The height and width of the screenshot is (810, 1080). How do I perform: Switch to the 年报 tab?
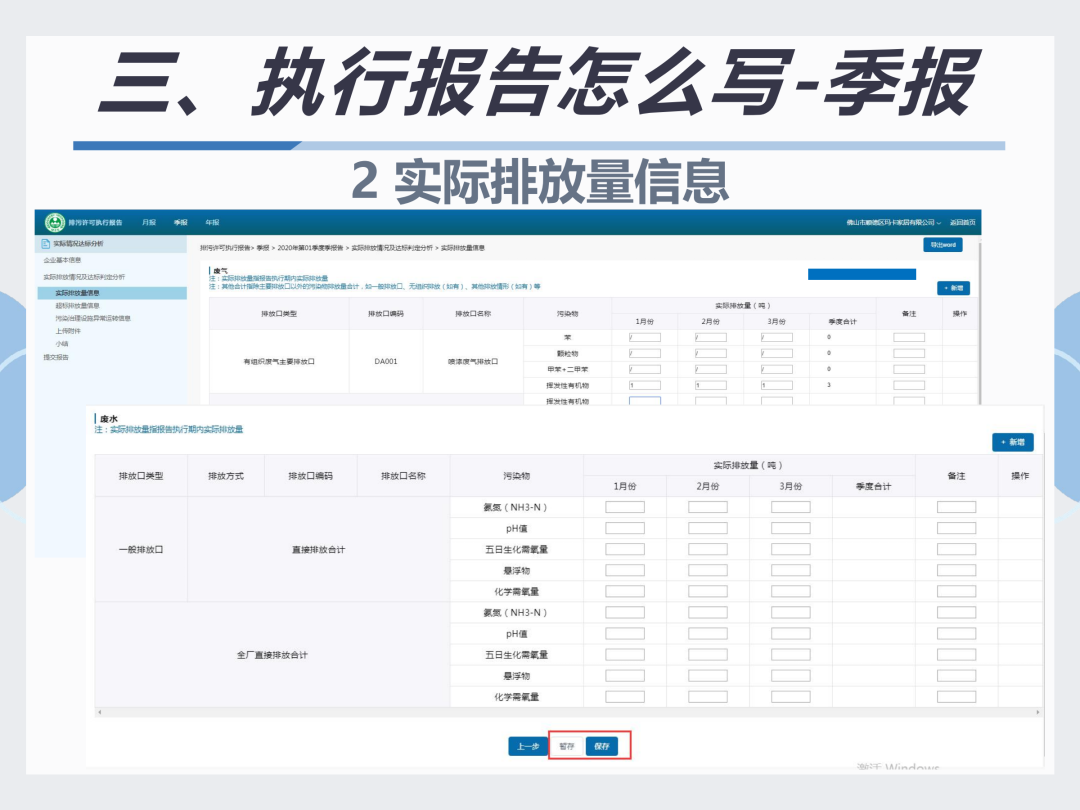(212, 222)
